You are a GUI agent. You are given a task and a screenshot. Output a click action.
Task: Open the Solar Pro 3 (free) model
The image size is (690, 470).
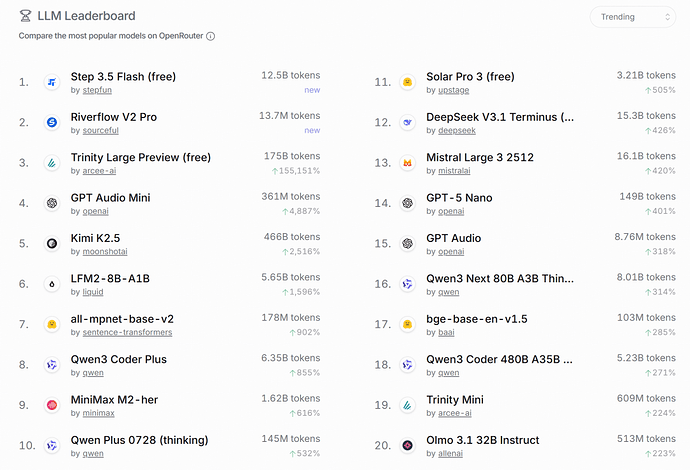[470, 77]
